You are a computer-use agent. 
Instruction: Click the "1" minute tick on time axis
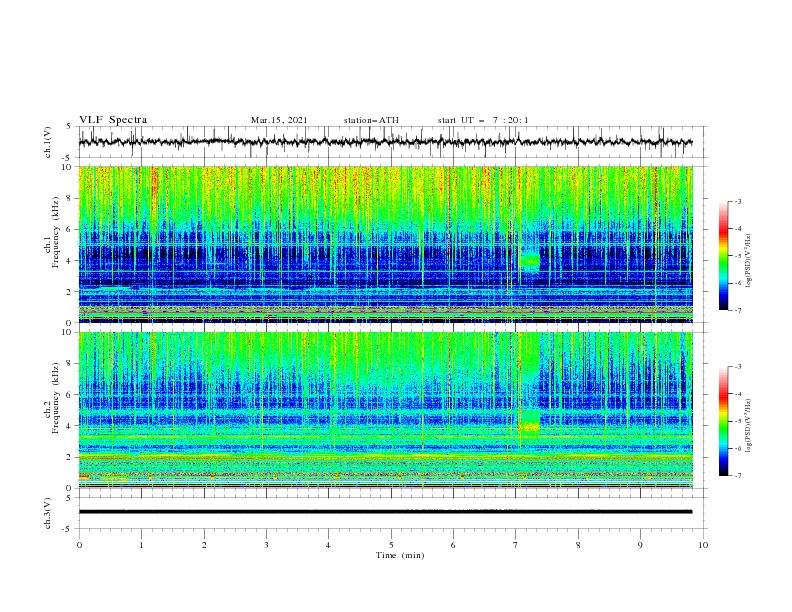[141, 545]
